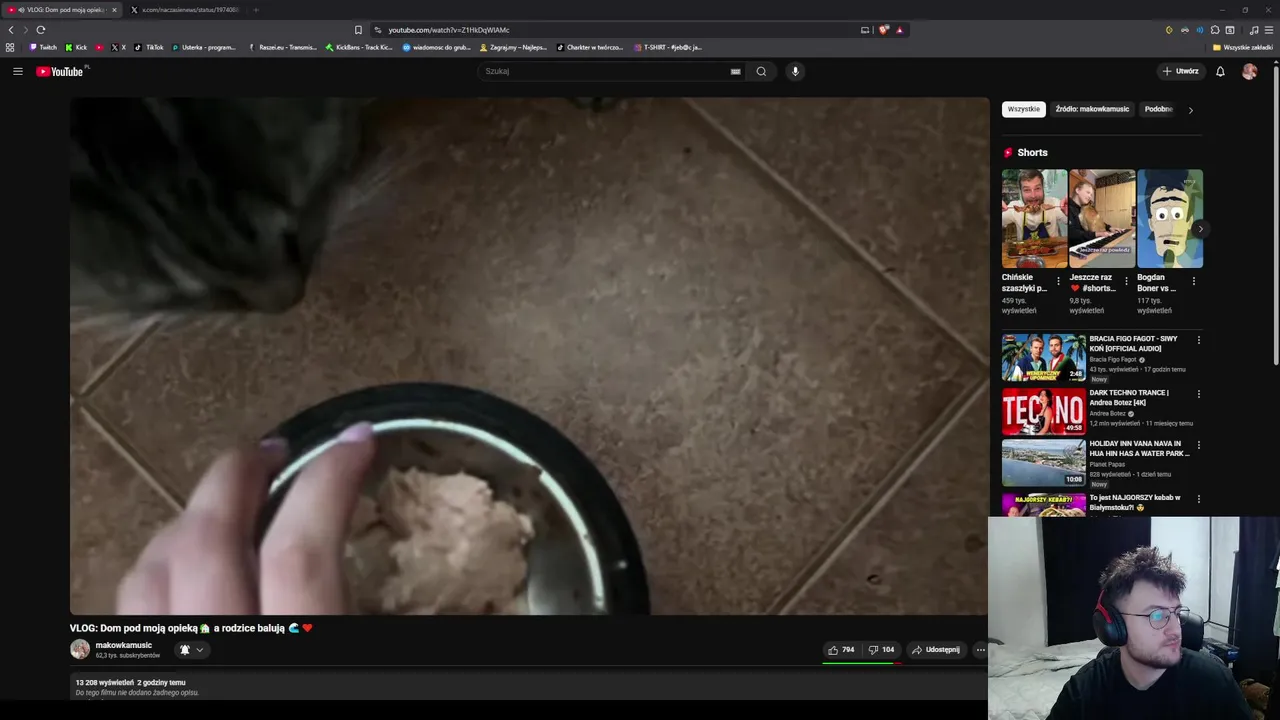Image resolution: width=1280 pixels, height=720 pixels.
Task: Open YouTube notifications bell
Action: point(1220,71)
